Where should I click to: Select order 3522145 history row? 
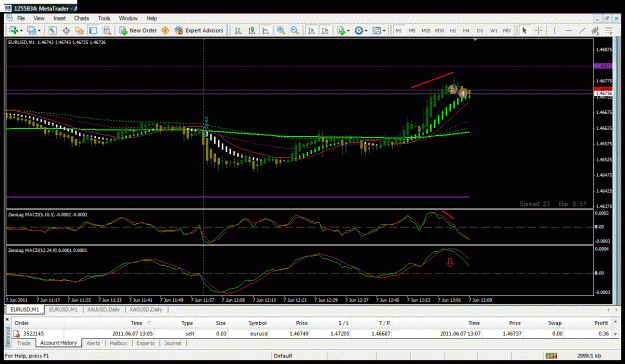pos(312,334)
